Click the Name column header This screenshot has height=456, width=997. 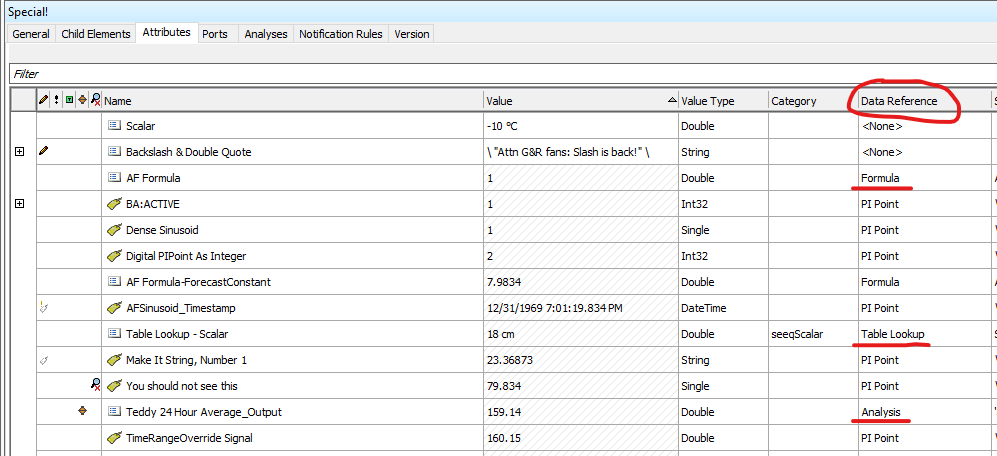[290, 101]
